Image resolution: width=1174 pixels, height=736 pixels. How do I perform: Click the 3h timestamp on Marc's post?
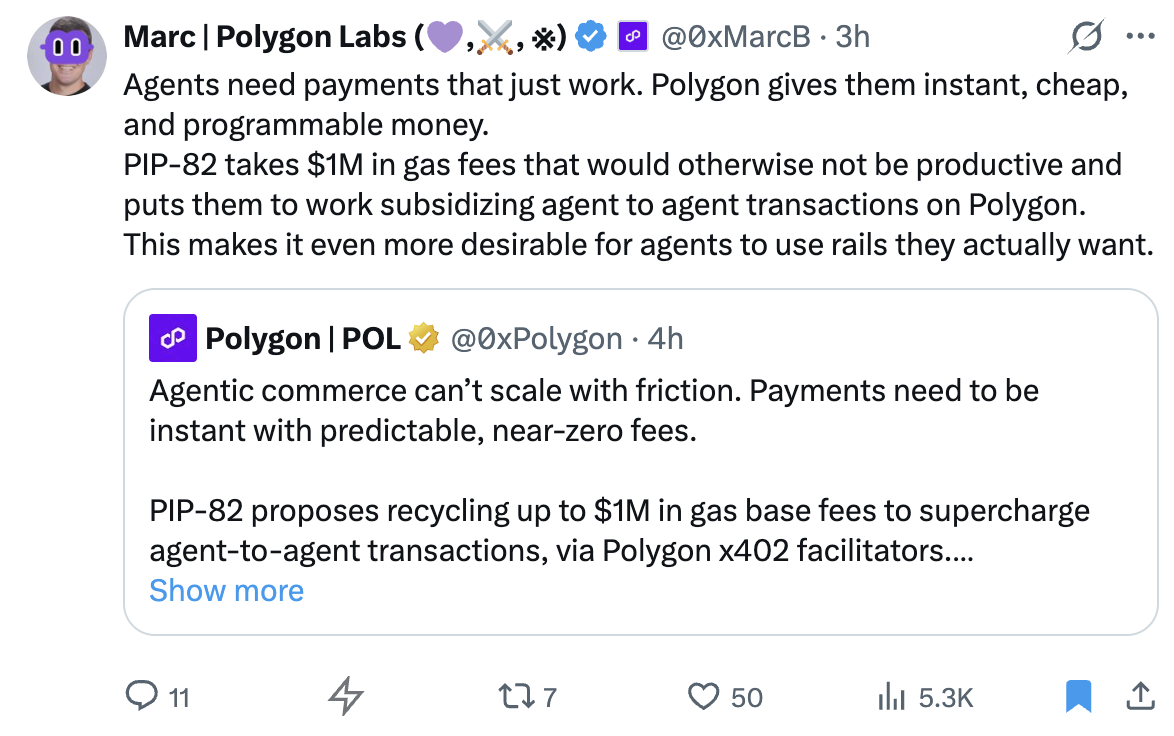tap(852, 37)
